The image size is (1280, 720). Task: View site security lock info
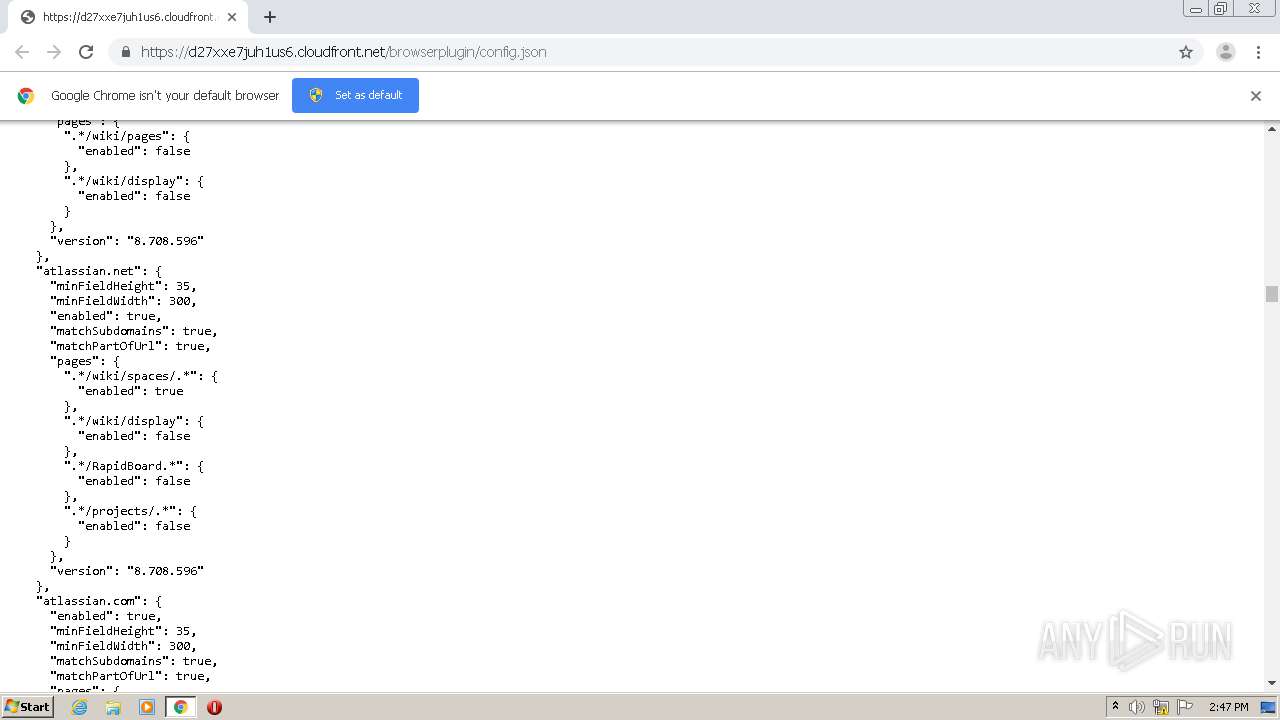tap(125, 52)
